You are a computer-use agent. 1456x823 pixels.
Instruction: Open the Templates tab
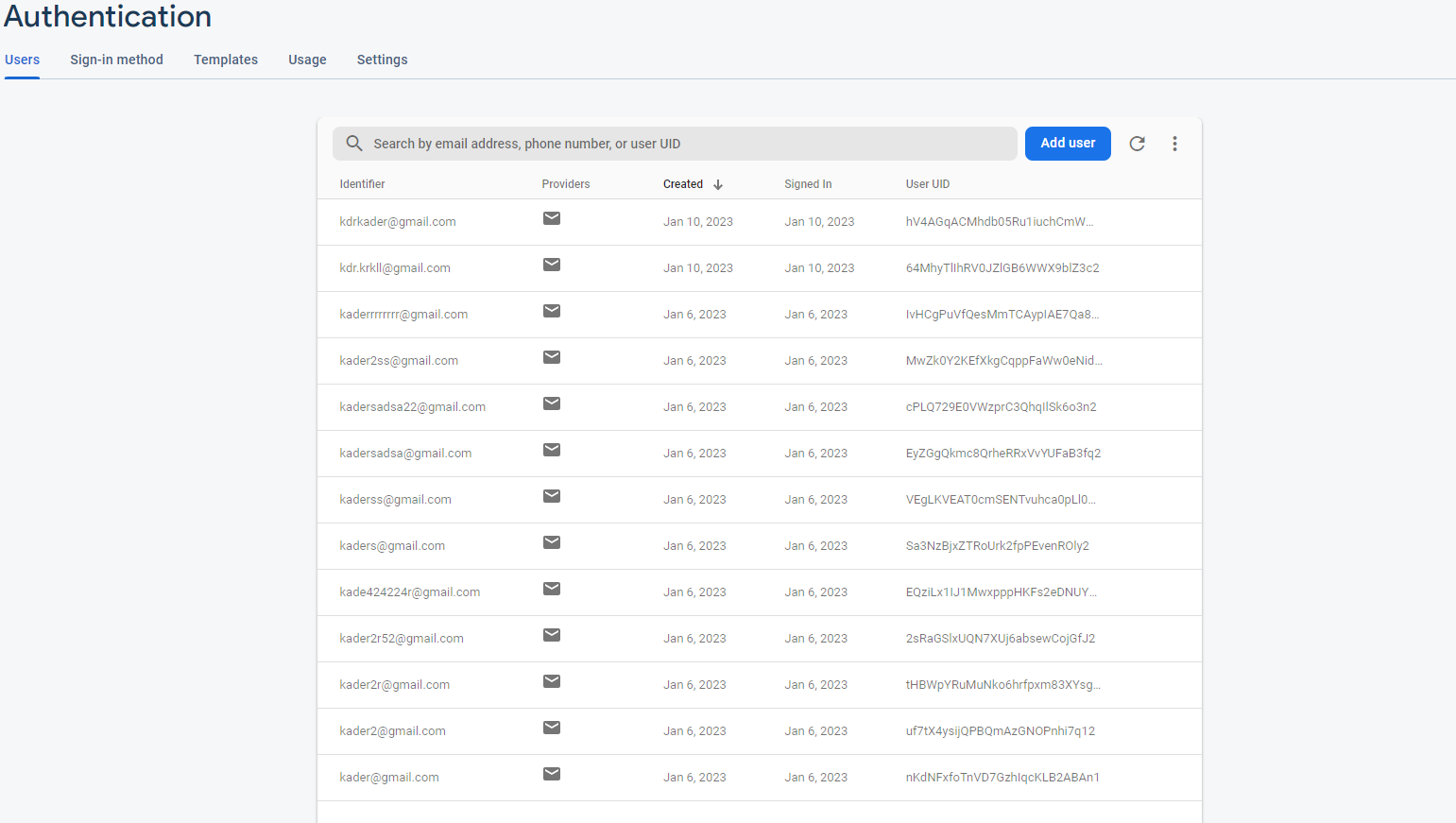[x=225, y=60]
